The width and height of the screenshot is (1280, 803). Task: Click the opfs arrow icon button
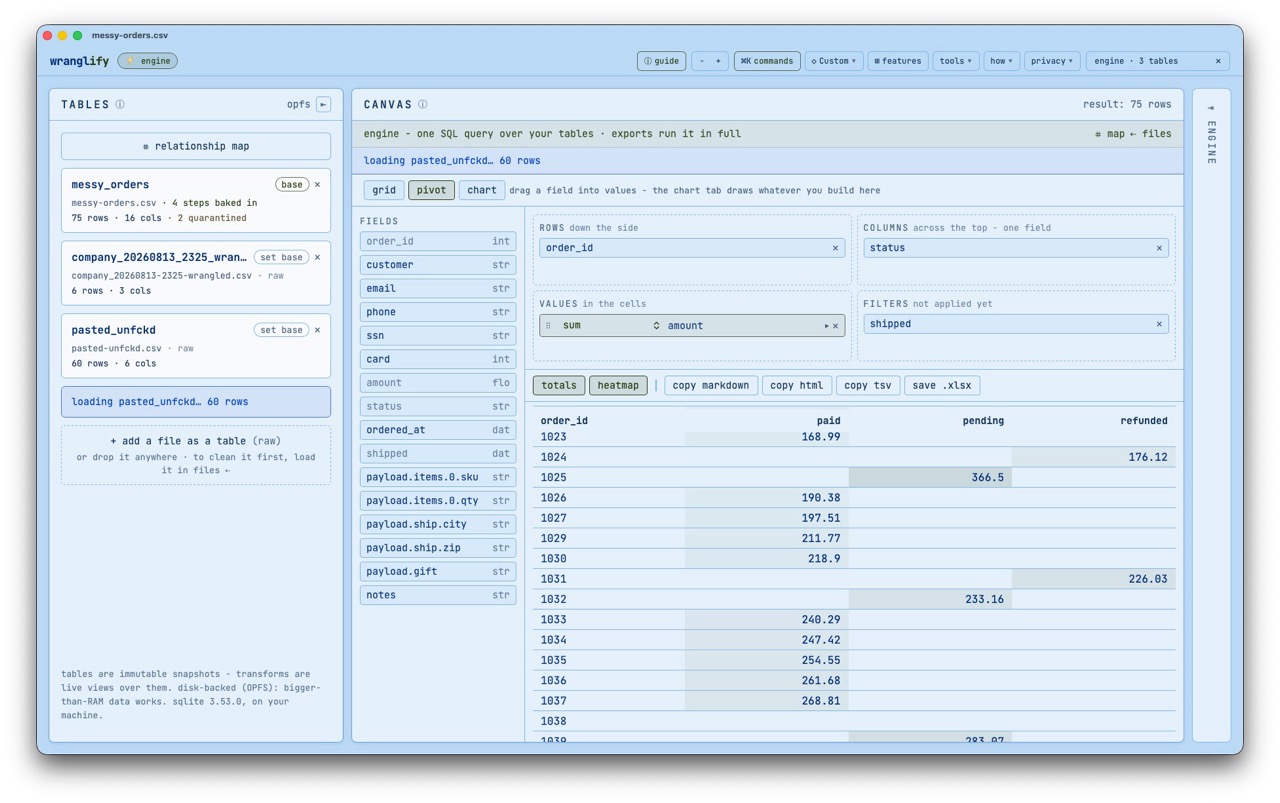click(324, 104)
